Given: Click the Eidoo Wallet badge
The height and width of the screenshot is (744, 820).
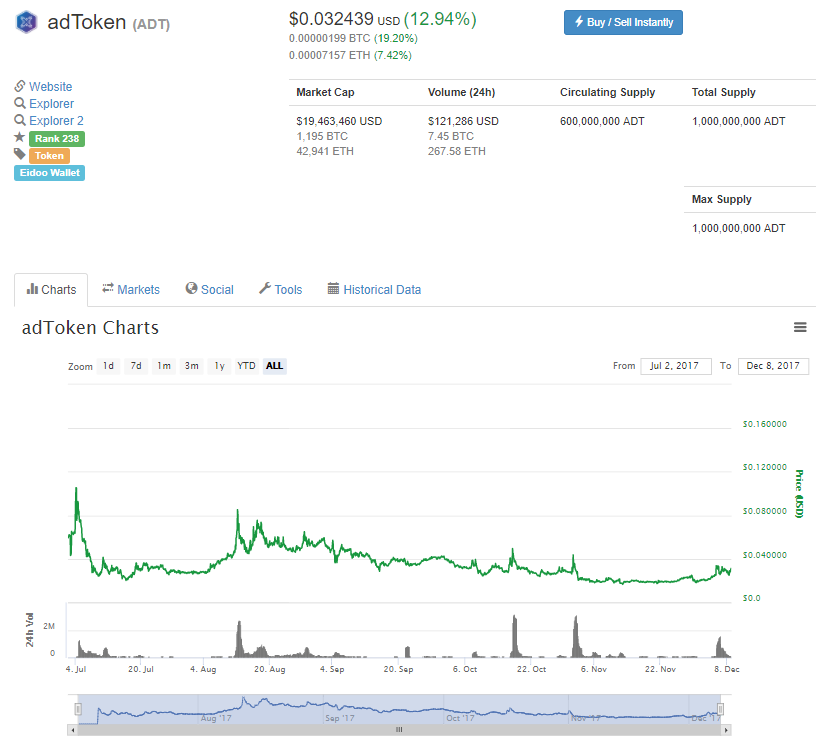Looking at the screenshot, I should click(x=50, y=173).
